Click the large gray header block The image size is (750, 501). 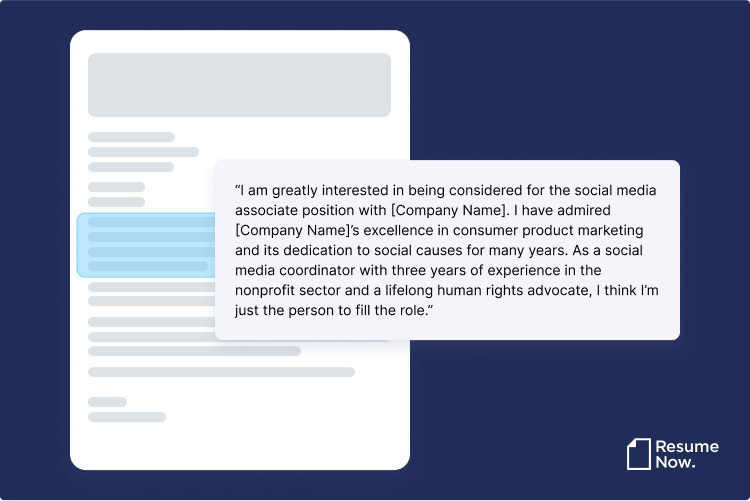click(239, 85)
